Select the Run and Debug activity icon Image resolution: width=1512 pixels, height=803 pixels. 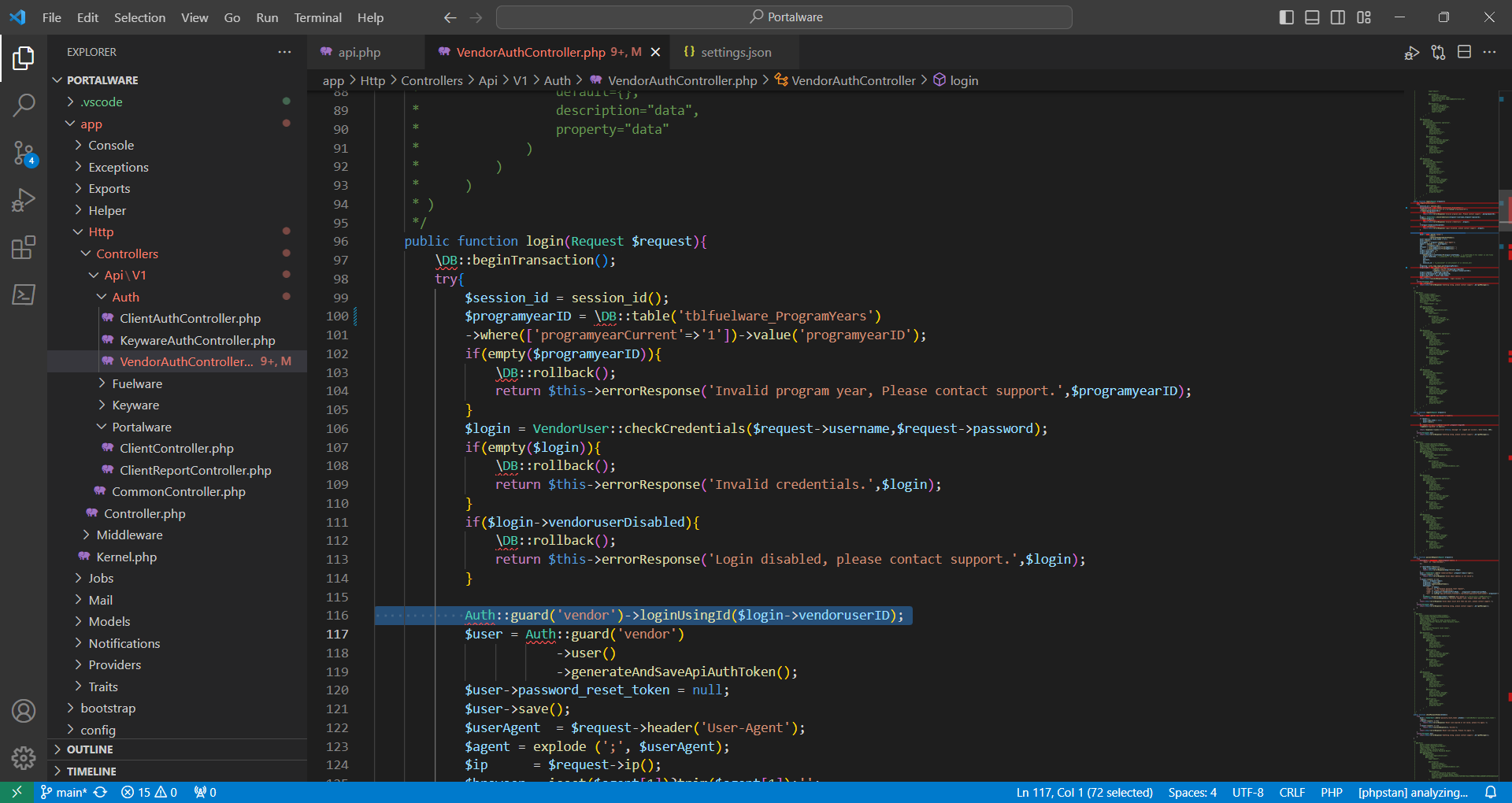24,200
